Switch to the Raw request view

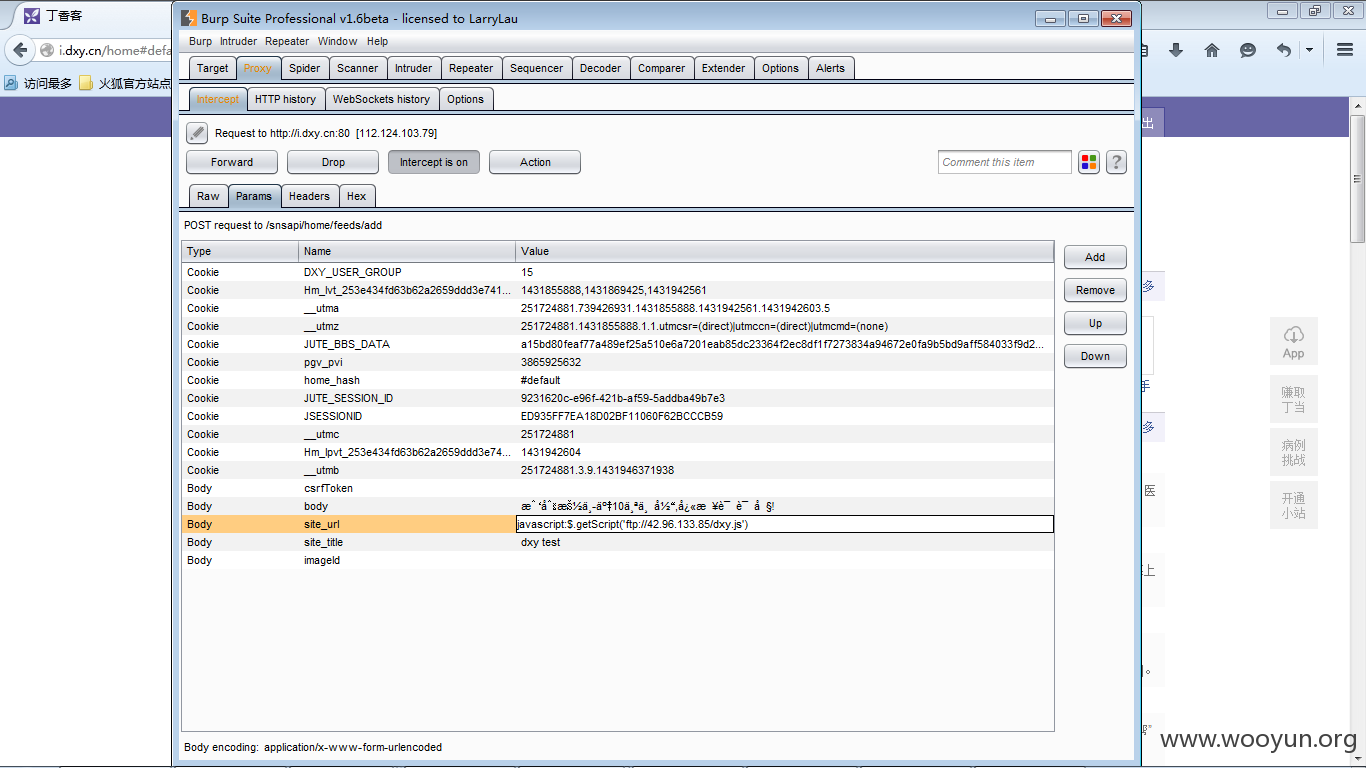(x=208, y=196)
